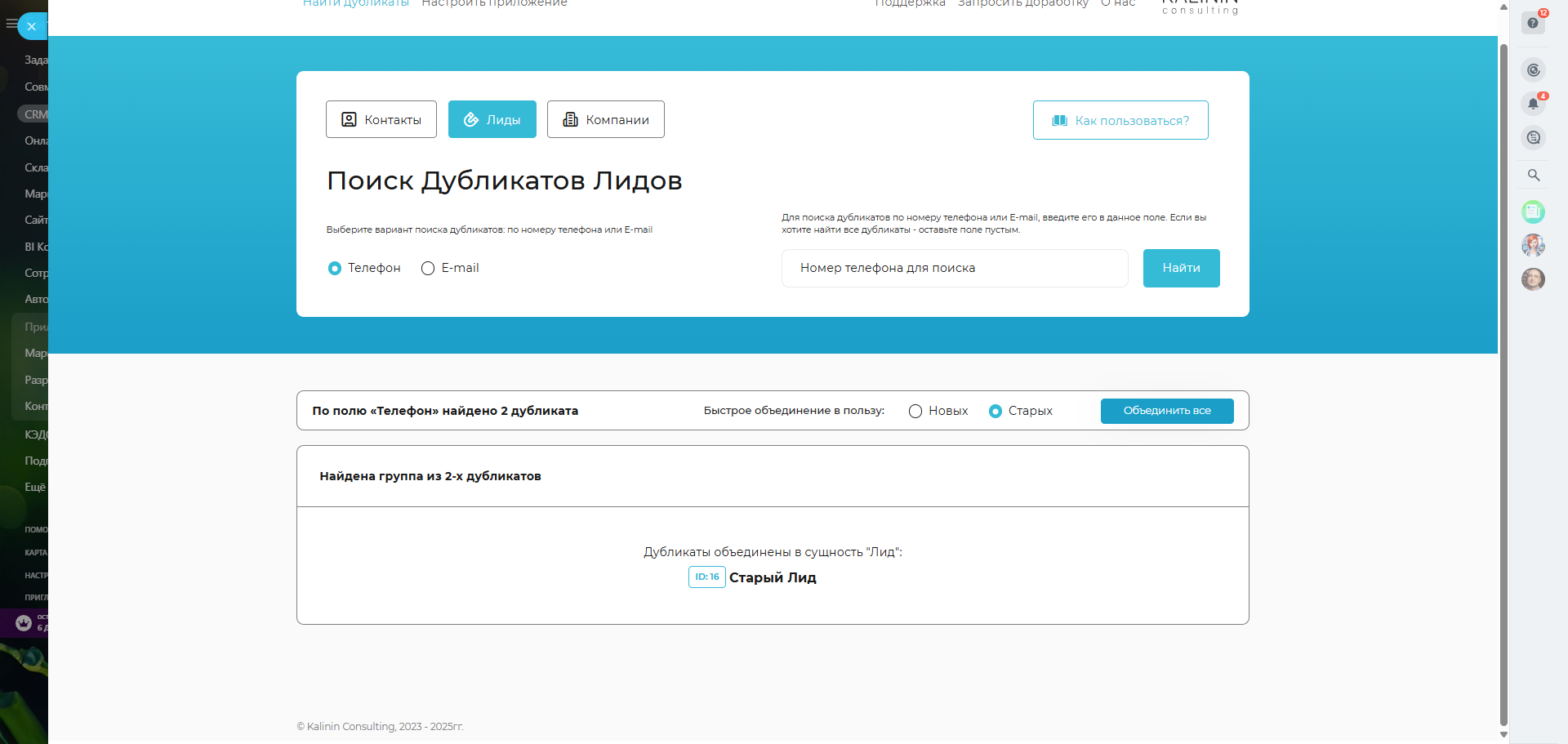Close the slider with the blue X button
This screenshot has height=744, width=1568.
click(32, 26)
